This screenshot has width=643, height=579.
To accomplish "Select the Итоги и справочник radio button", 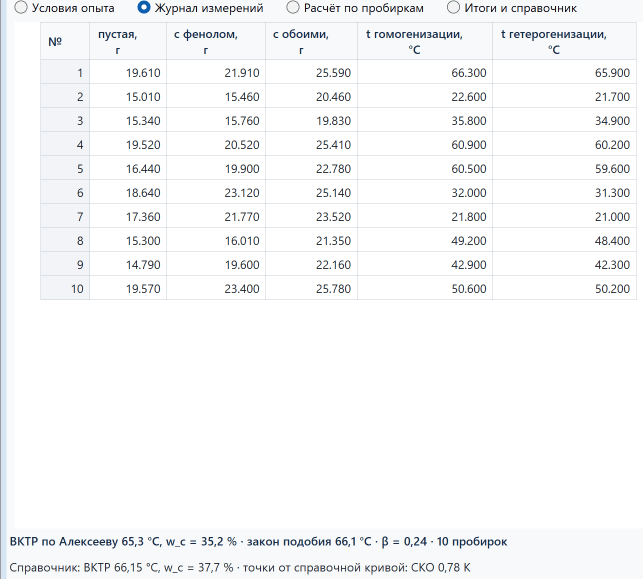I will tap(512, 8).
